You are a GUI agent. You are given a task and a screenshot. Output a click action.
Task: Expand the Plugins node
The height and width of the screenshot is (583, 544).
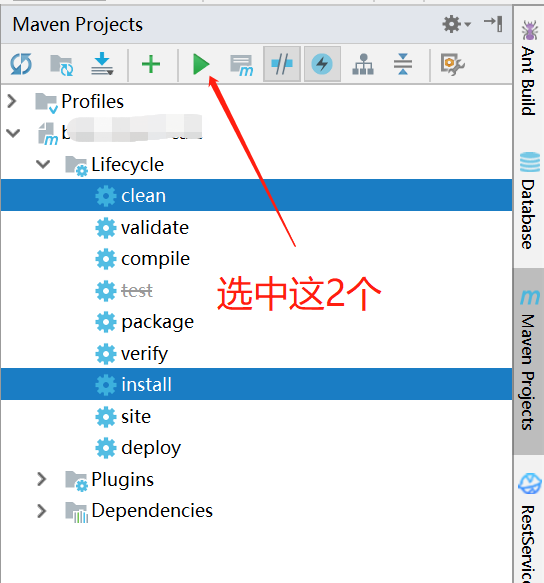[42, 479]
